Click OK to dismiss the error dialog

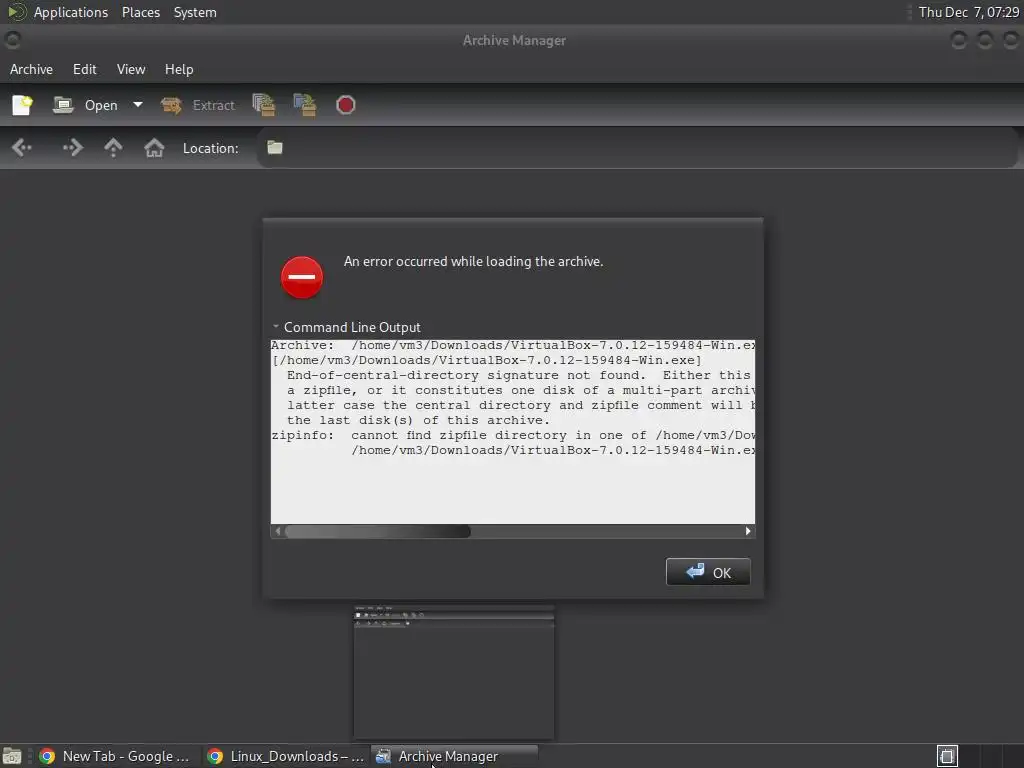708,572
